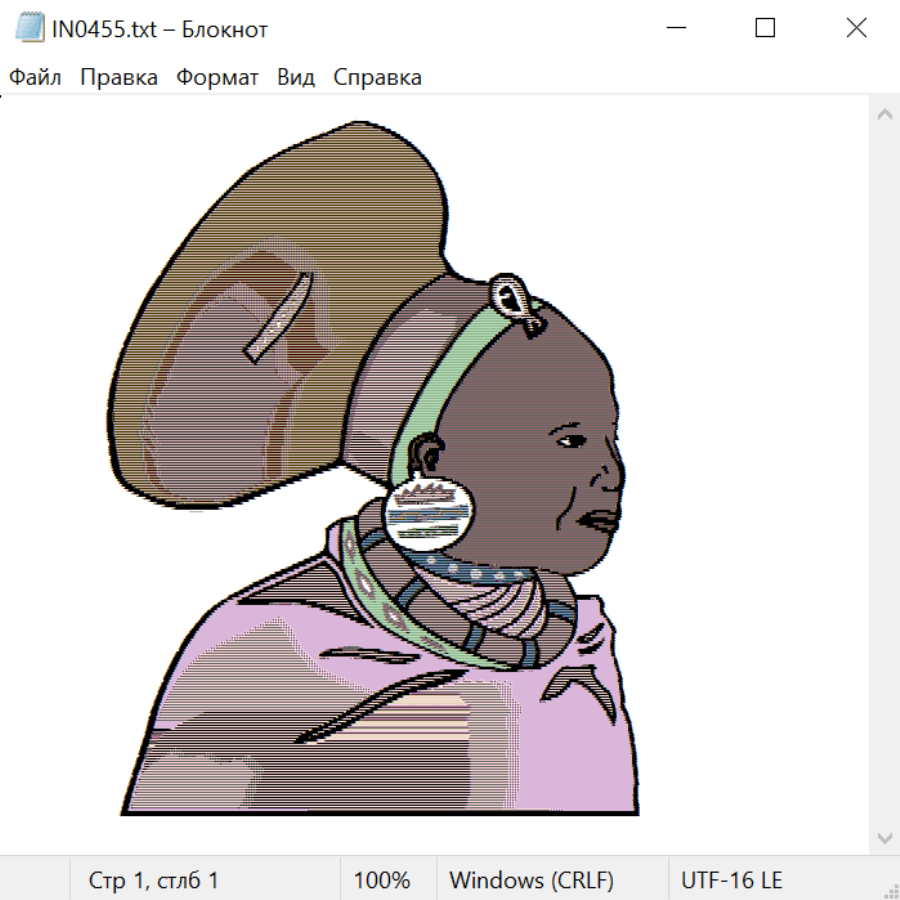This screenshot has width=900, height=900.
Task: Click the scroll up arrow
Action: [x=884, y=115]
